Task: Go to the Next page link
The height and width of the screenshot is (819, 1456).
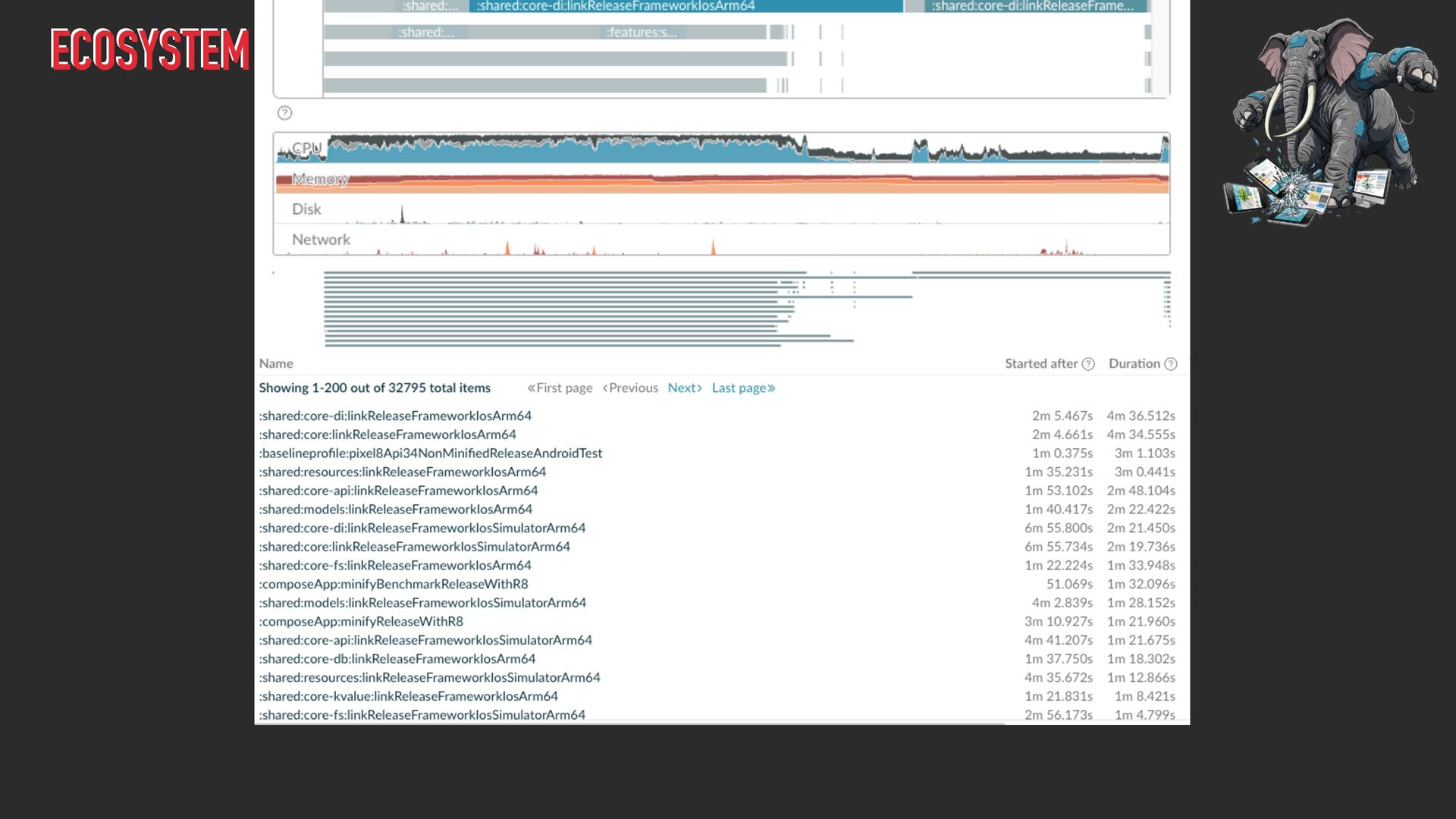Action: [684, 388]
